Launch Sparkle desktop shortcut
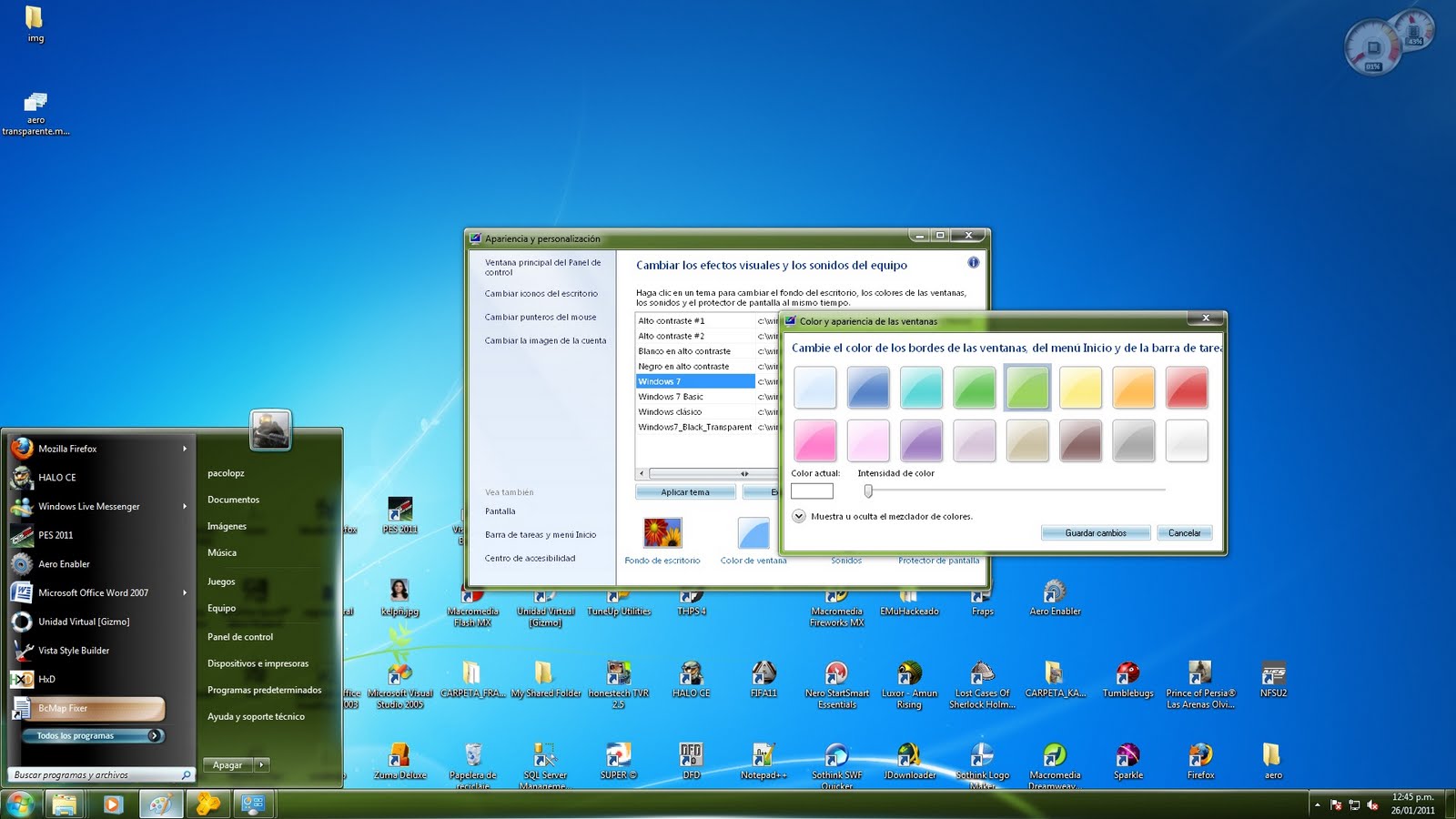The height and width of the screenshot is (819, 1456). pyautogui.click(x=1127, y=762)
